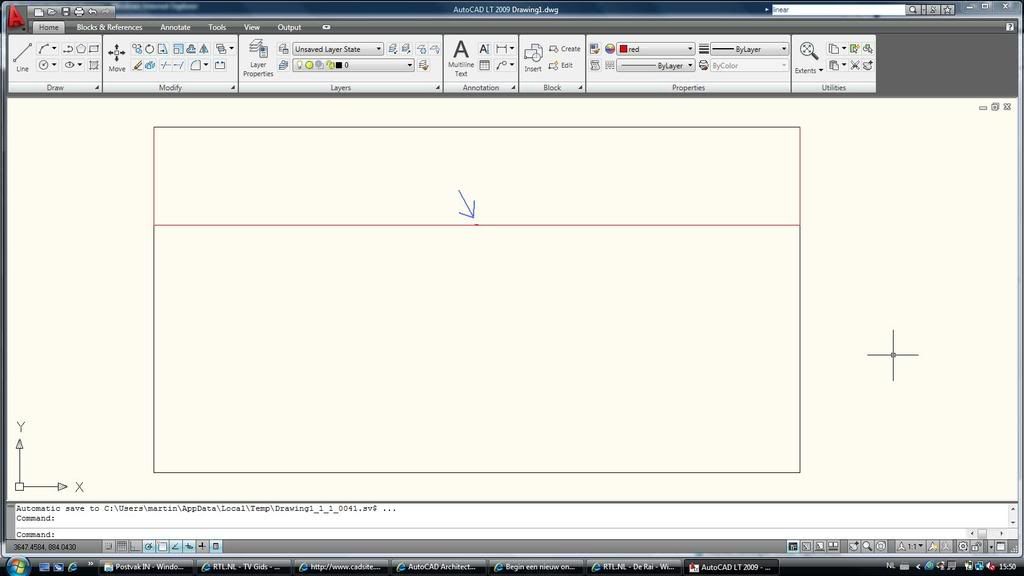Toggle Object Snap in status bar
The image size is (1024, 576).
tap(162, 547)
